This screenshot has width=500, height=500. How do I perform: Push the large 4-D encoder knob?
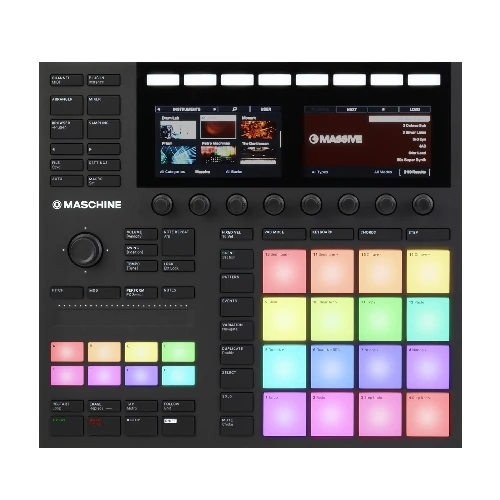pos(85,250)
